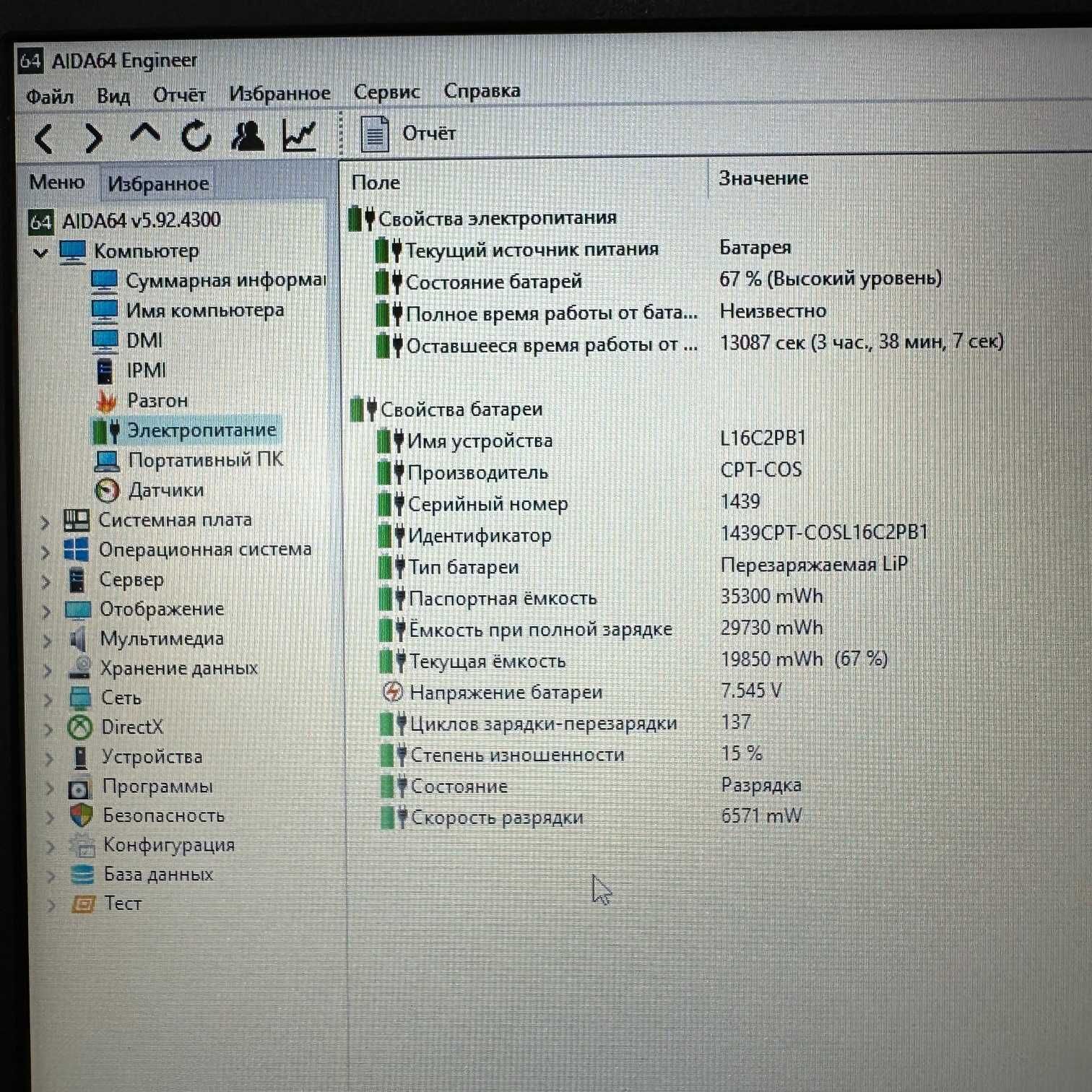Open the graph chart toolbar icon

click(300, 134)
